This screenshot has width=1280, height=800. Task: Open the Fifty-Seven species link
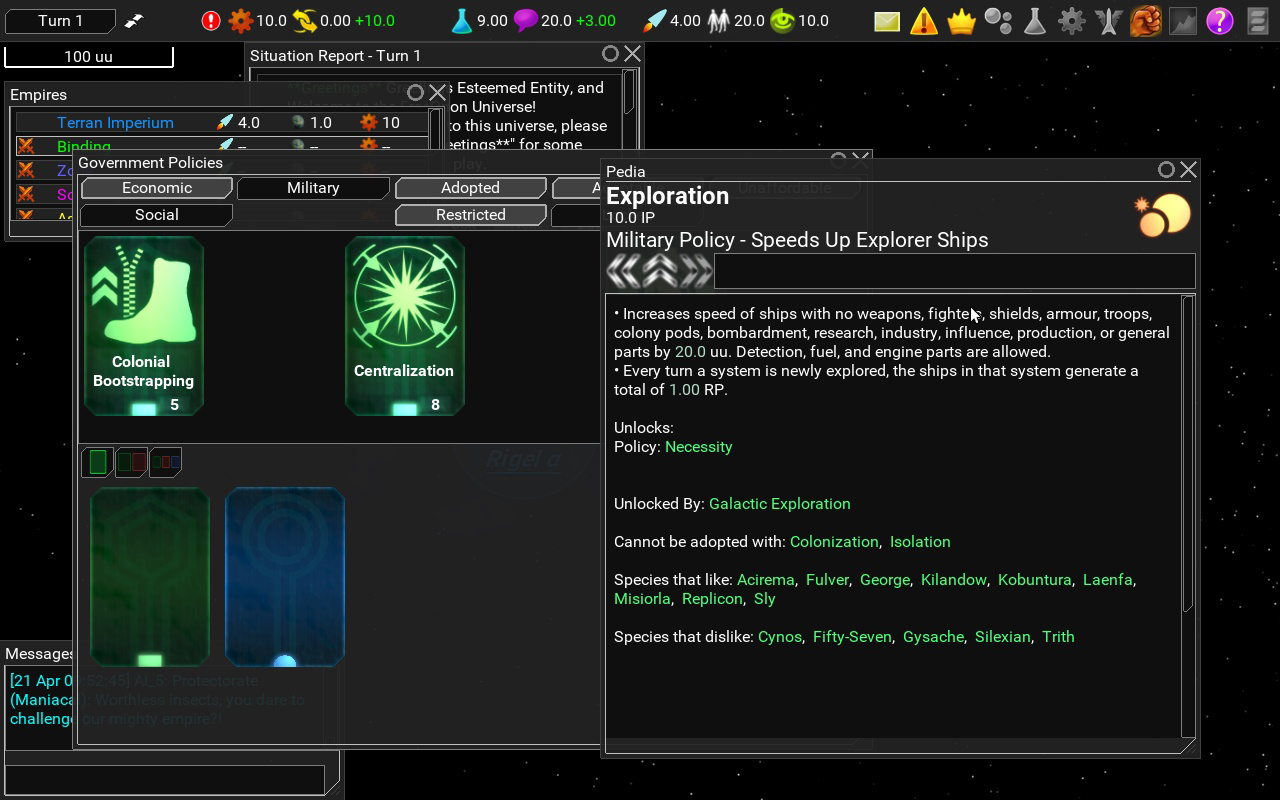click(852, 637)
